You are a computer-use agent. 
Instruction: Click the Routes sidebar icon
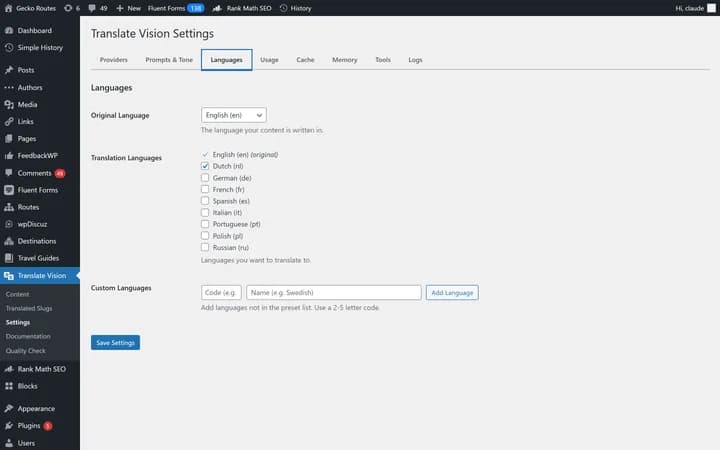pos(9,207)
